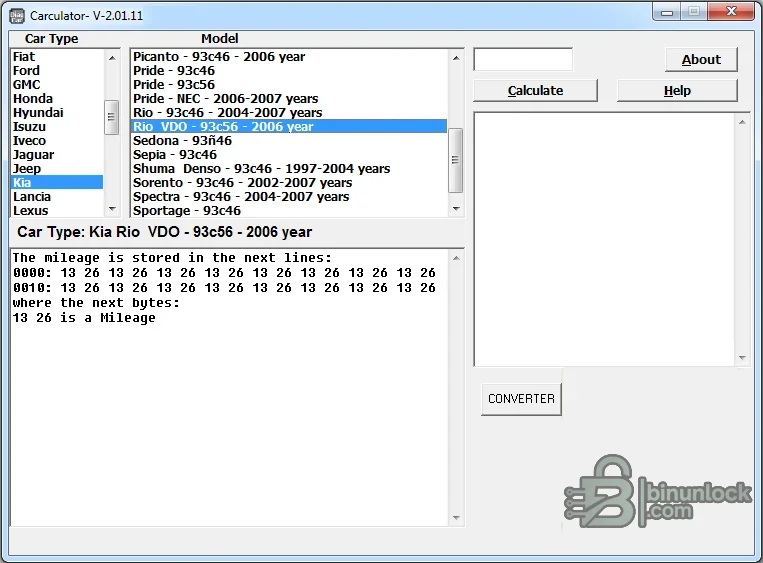Select Lancia in Car Type list

click(x=57, y=197)
